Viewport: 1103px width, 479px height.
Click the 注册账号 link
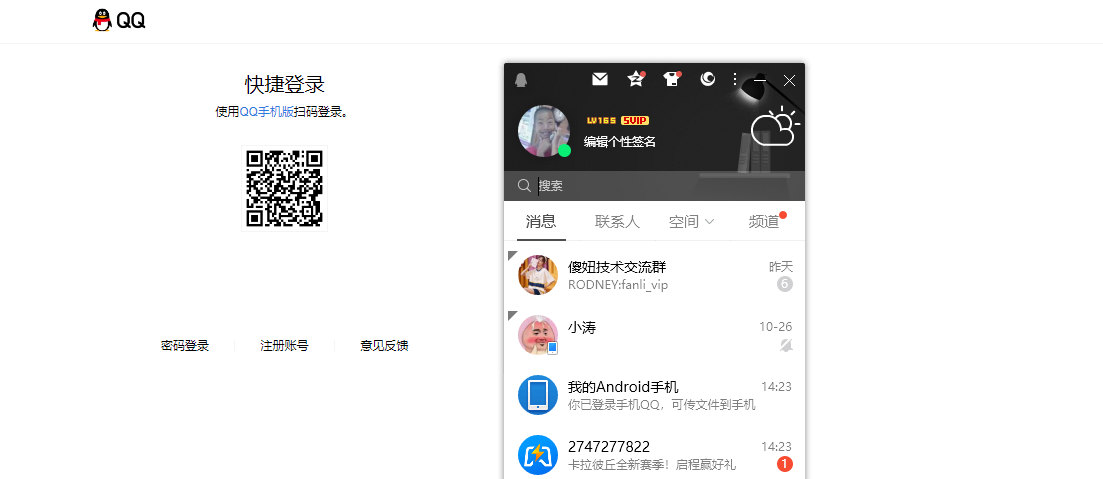(284, 346)
